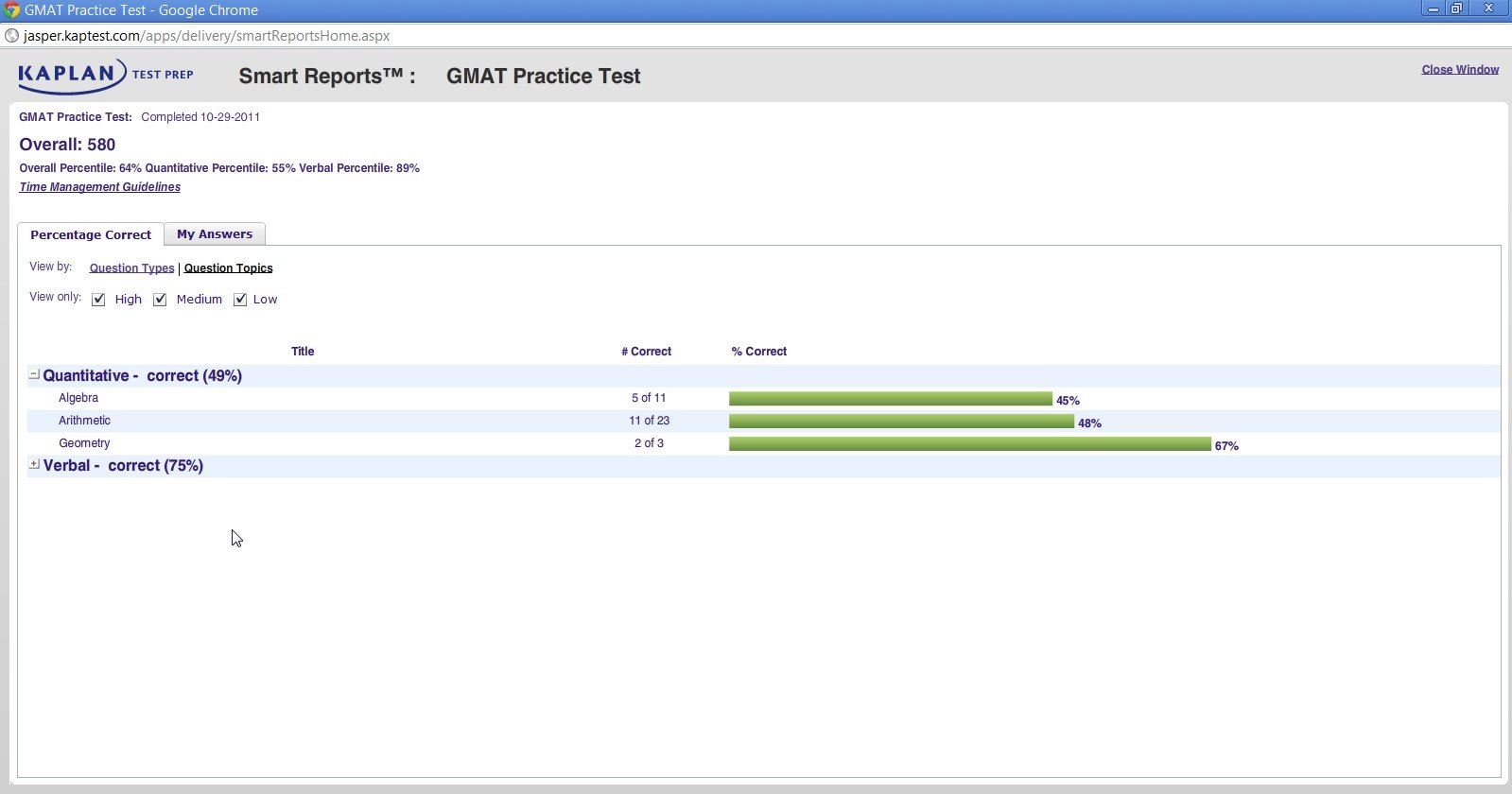
Task: Click the 45% label next to Algebra bar
Action: [x=1068, y=401]
